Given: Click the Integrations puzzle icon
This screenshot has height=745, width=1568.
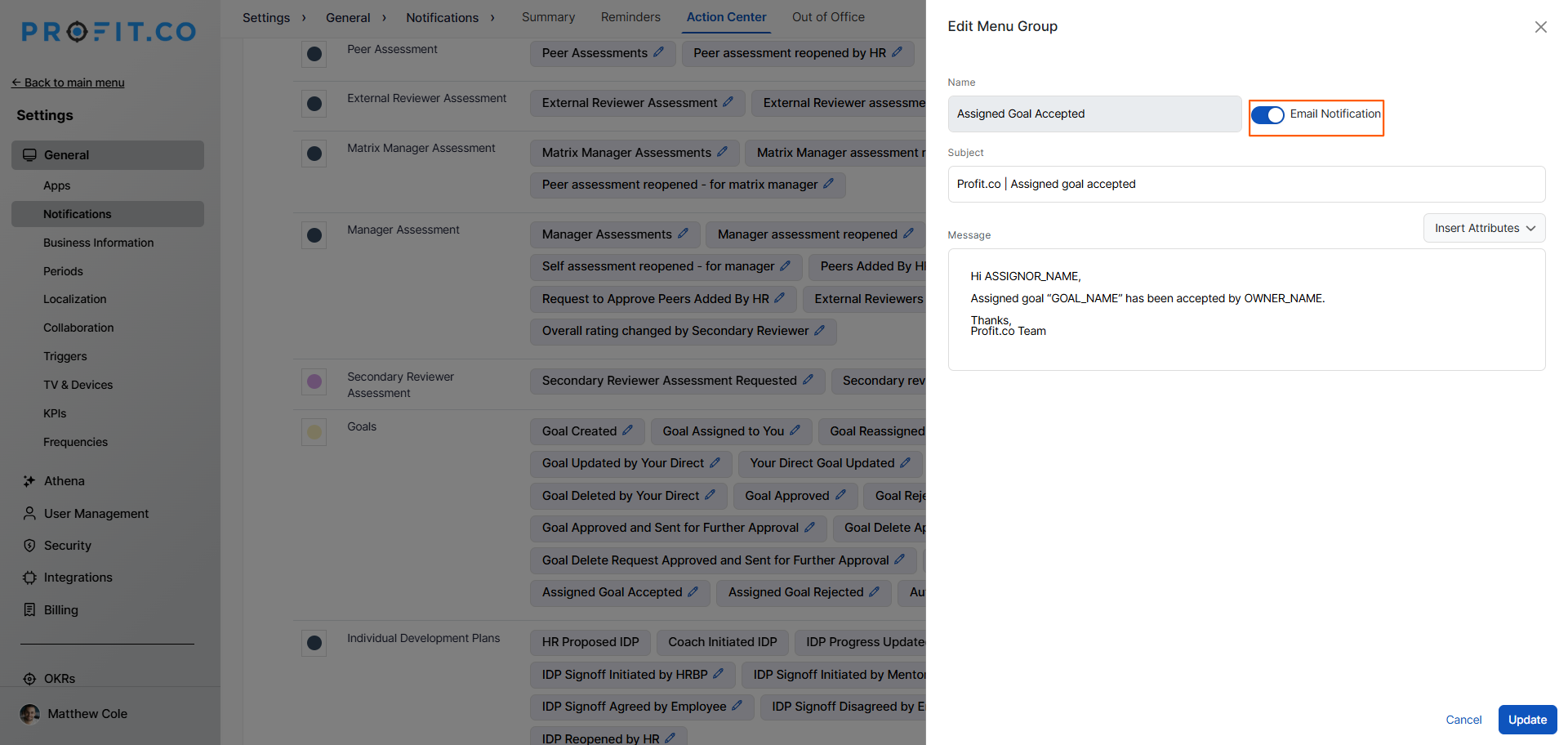Looking at the screenshot, I should coord(29,578).
